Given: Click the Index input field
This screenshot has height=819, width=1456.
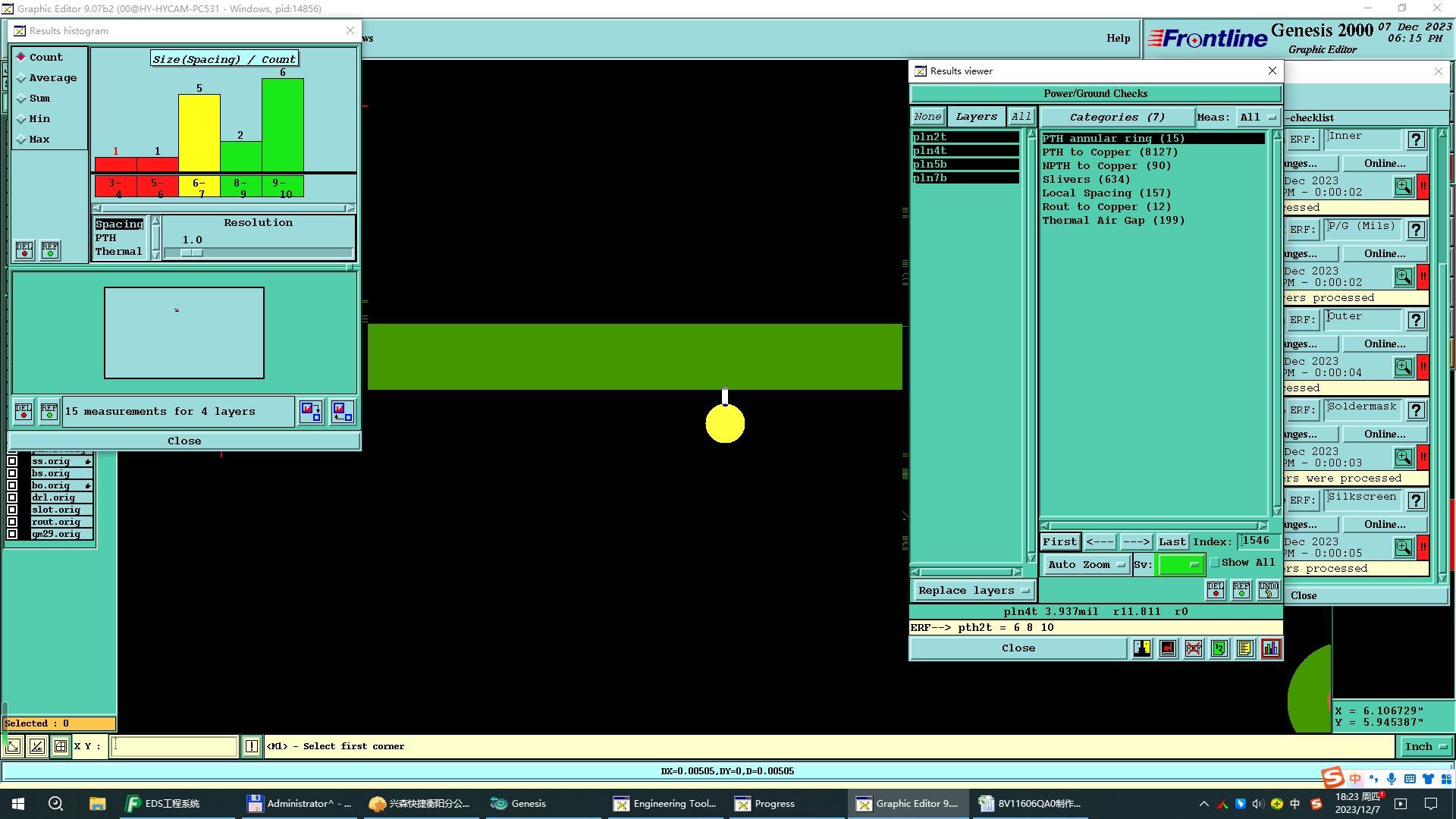Looking at the screenshot, I should pyautogui.click(x=1257, y=541).
